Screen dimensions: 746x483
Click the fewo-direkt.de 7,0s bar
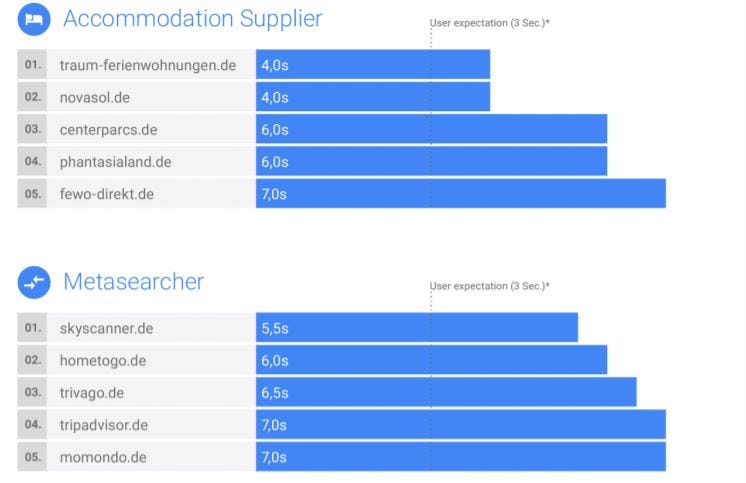pyautogui.click(x=461, y=194)
